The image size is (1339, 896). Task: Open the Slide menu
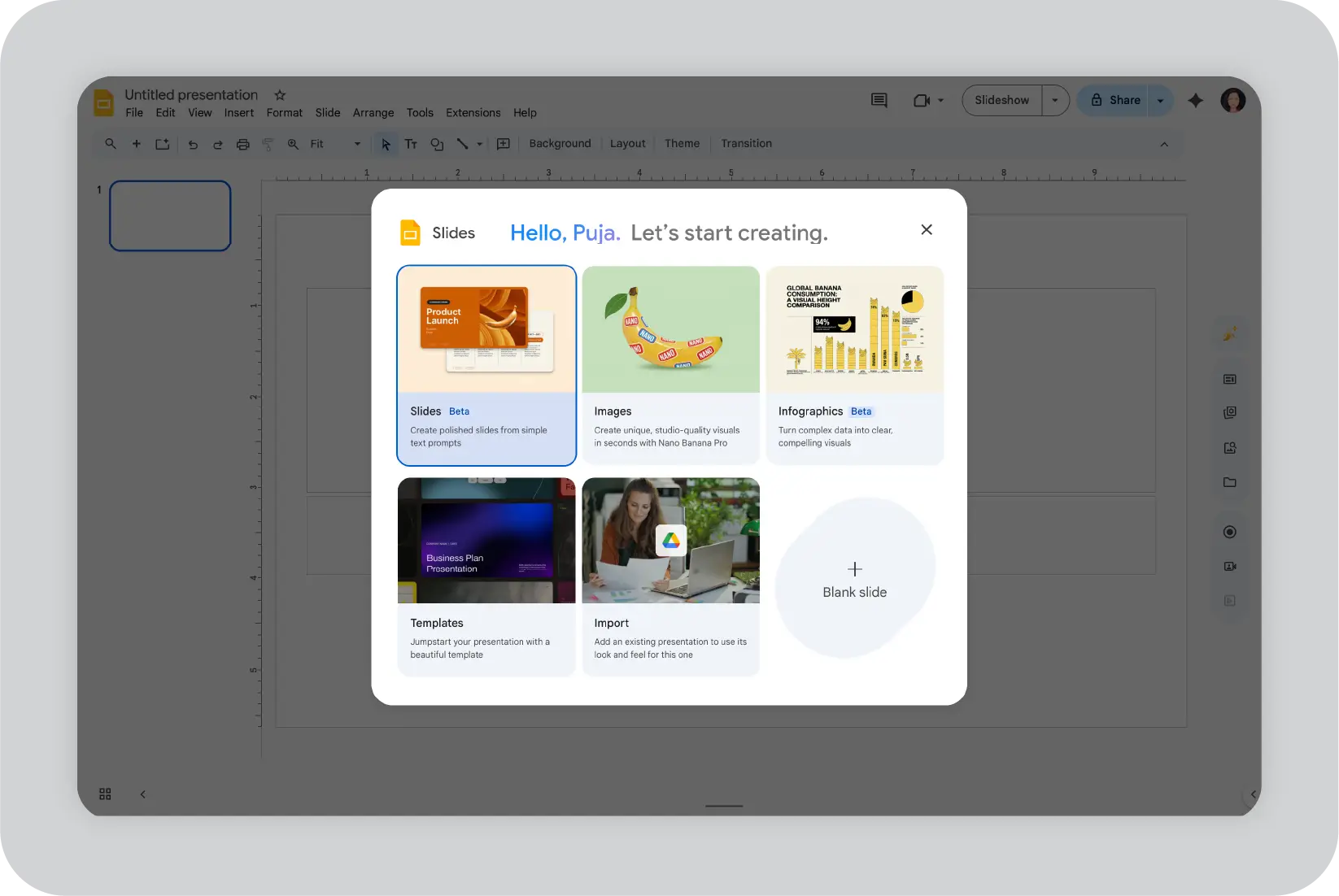[x=328, y=113]
